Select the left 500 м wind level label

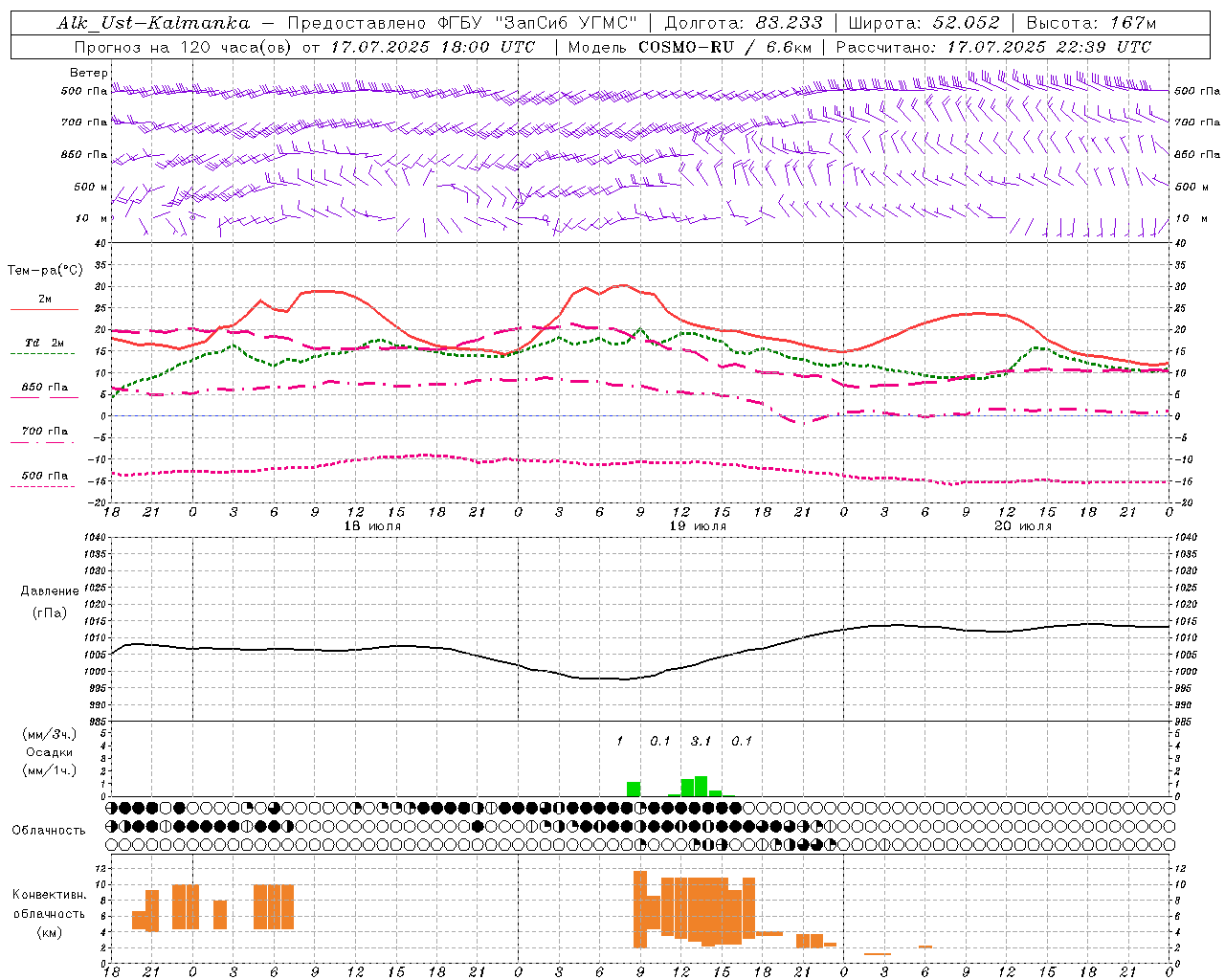(91, 187)
